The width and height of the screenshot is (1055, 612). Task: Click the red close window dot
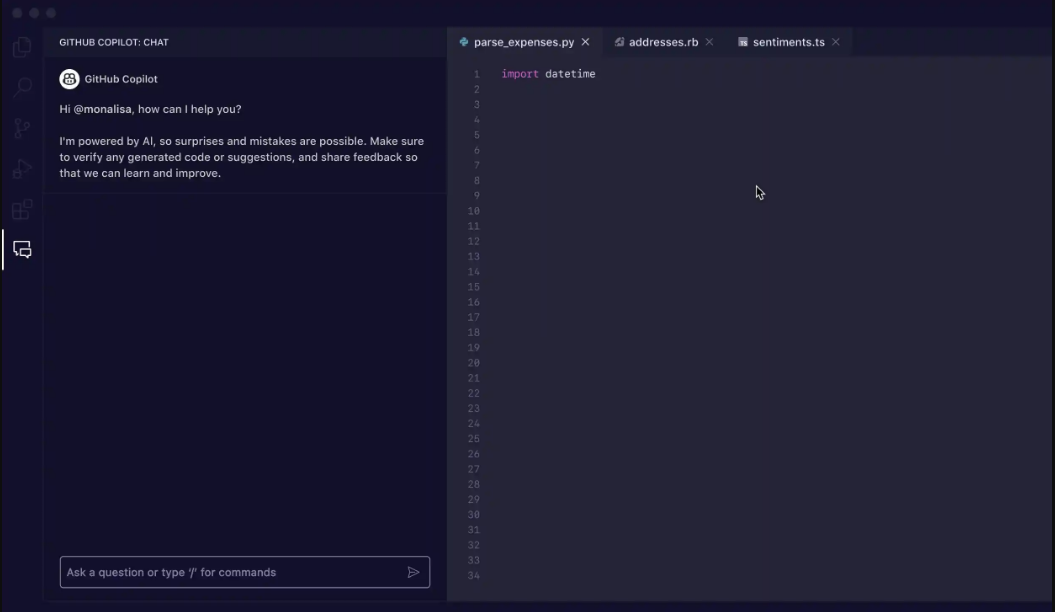coord(17,13)
